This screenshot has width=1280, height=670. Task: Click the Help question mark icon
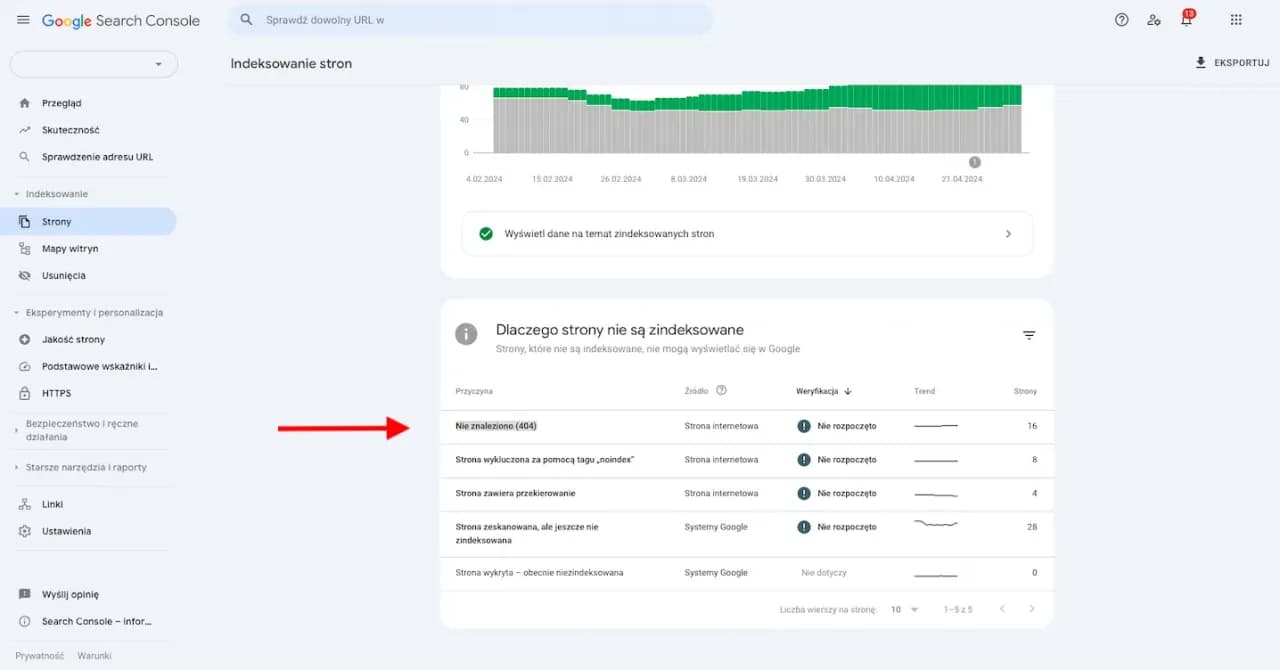[1121, 20]
